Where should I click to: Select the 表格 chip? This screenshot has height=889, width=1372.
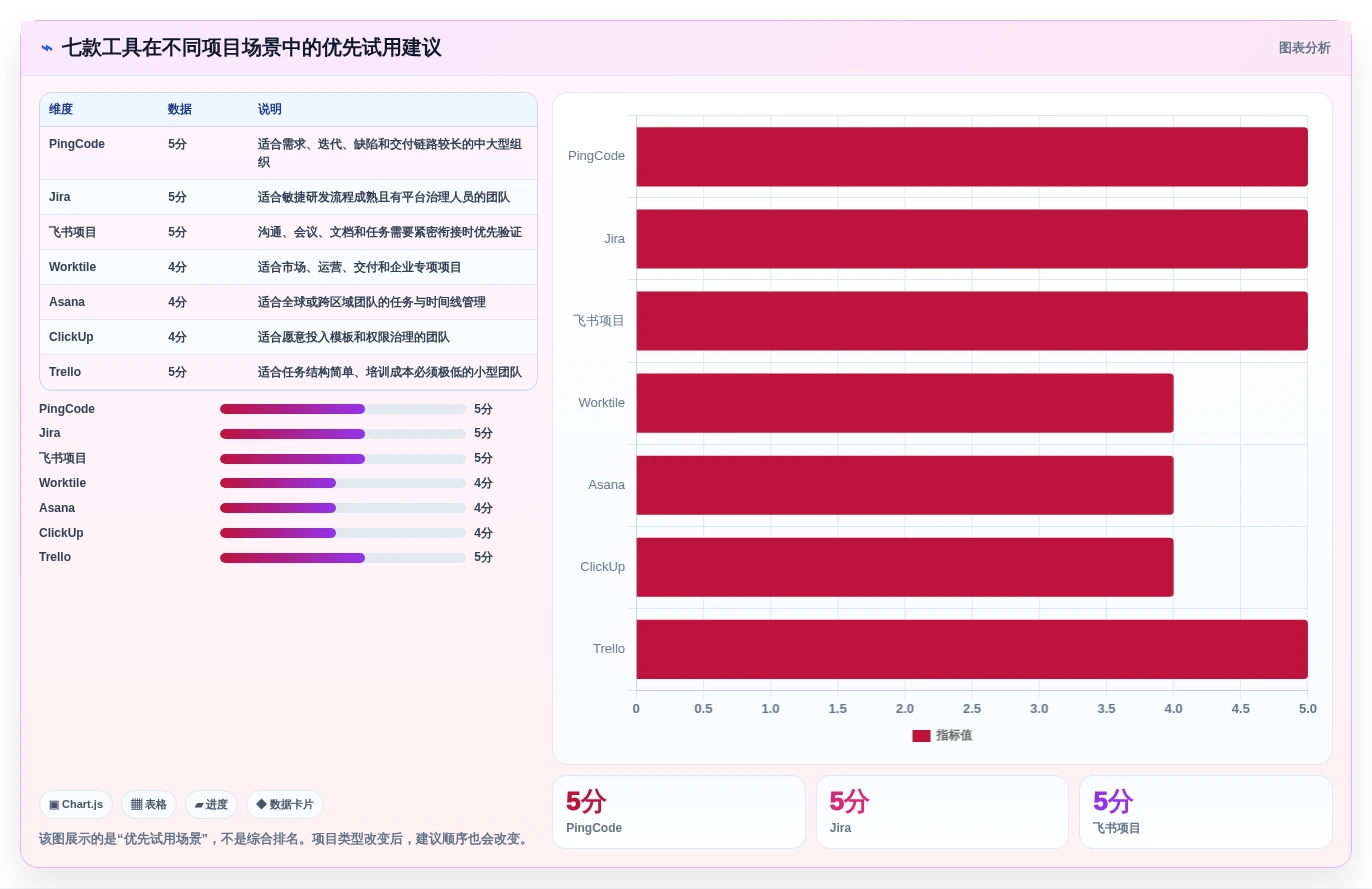point(149,804)
